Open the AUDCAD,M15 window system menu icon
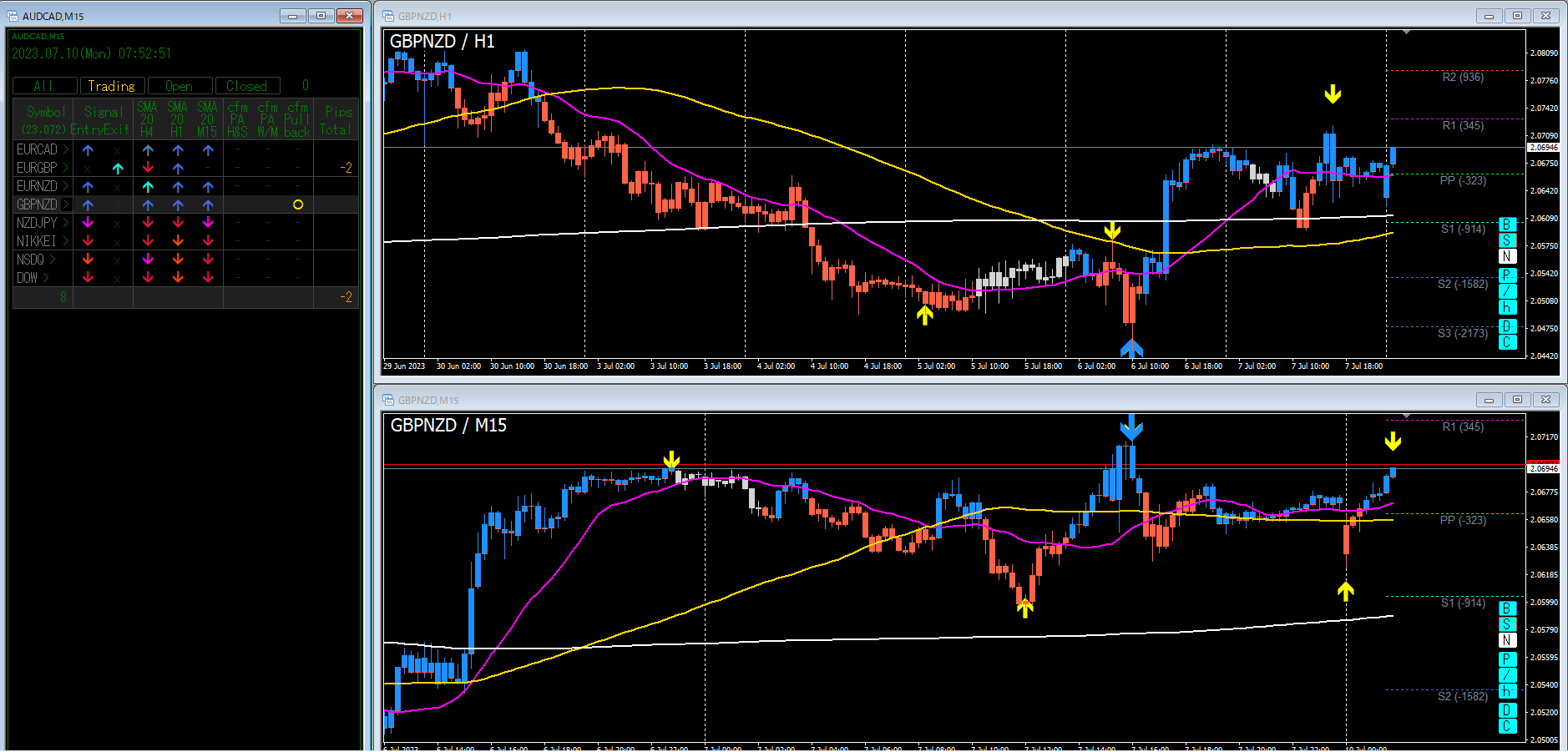Viewport: 1568px width, 752px height. point(13,16)
